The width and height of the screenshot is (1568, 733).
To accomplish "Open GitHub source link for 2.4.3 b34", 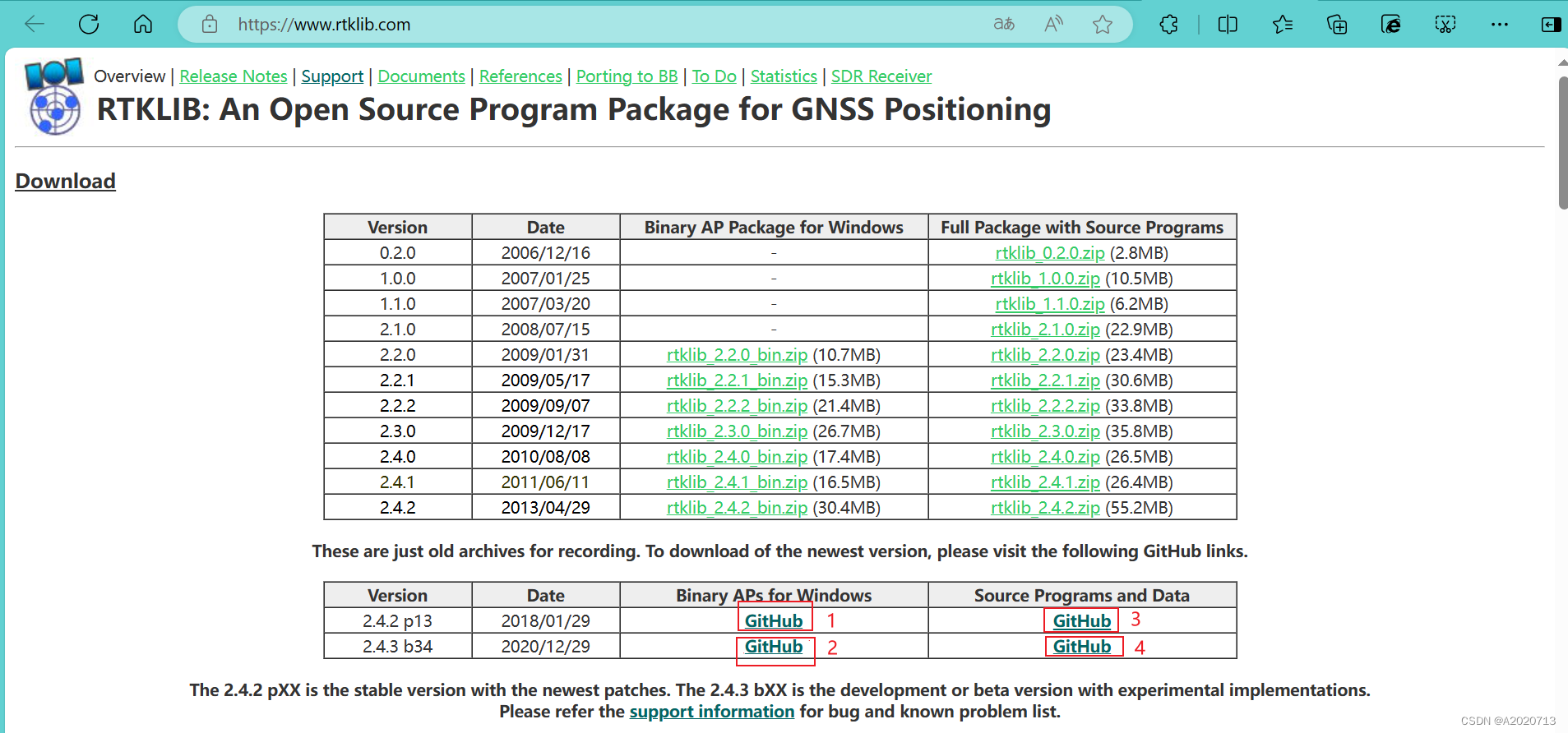I will pyautogui.click(x=1082, y=647).
